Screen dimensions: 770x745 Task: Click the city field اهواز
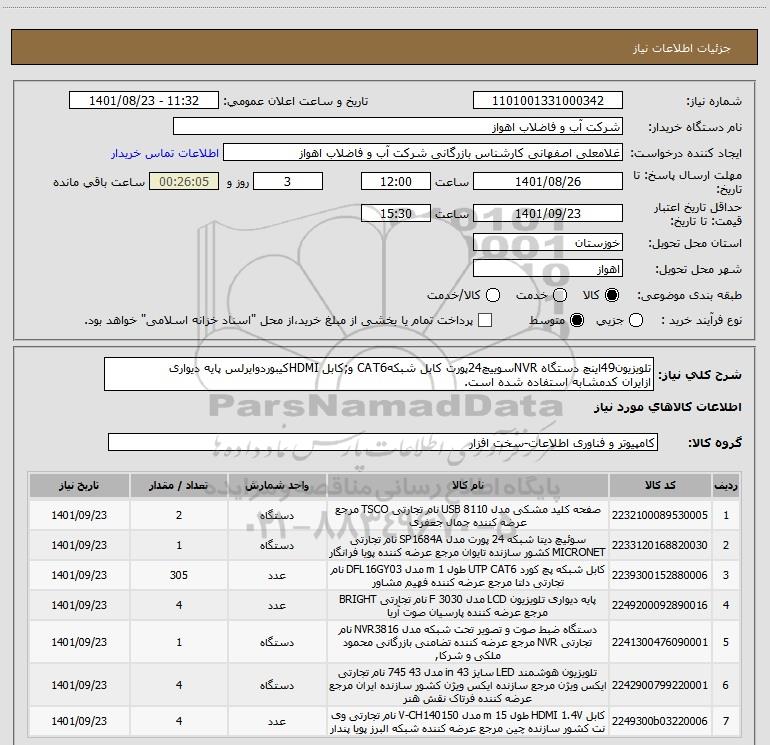(x=548, y=269)
